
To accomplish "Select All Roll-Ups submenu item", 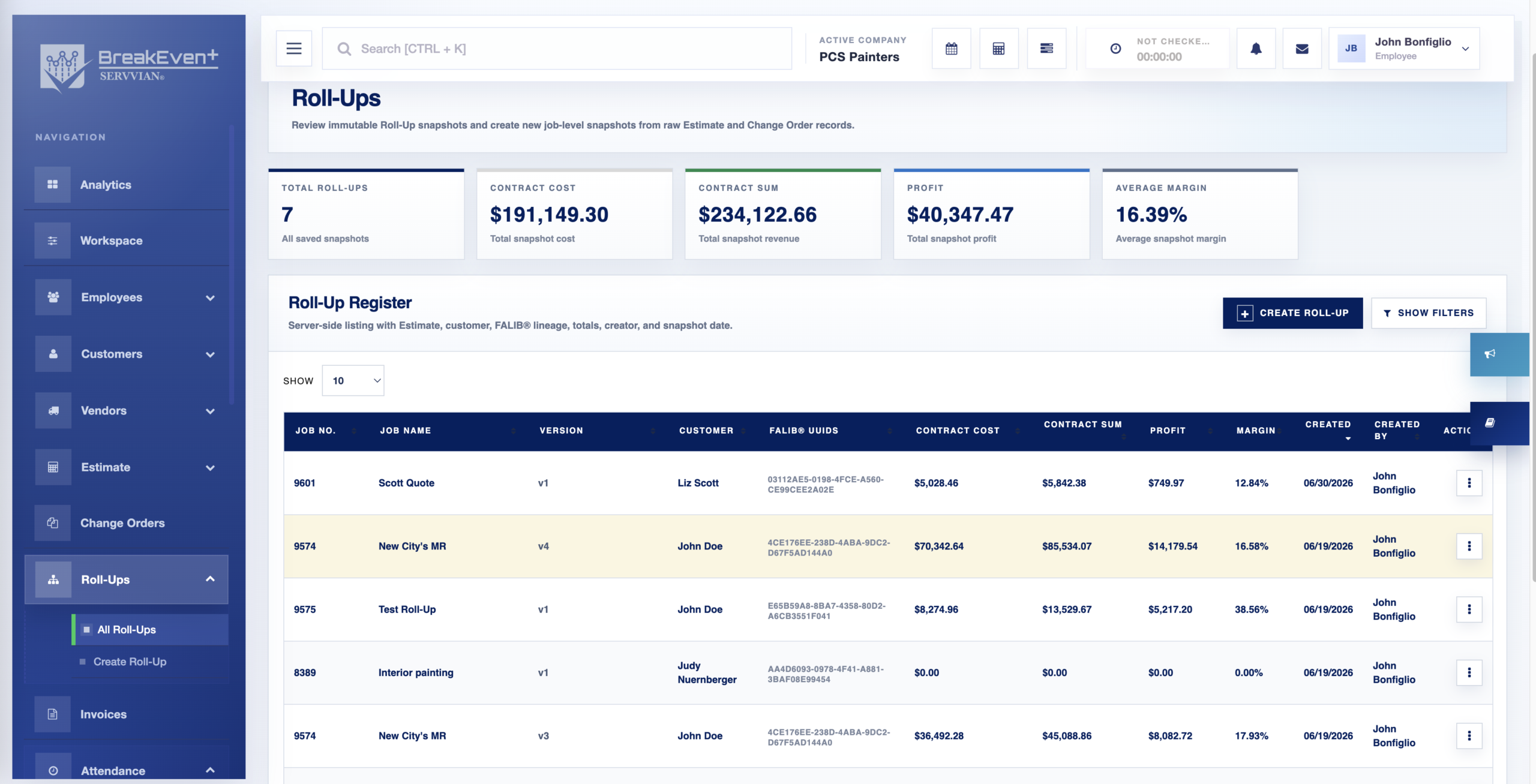I will pos(150,629).
